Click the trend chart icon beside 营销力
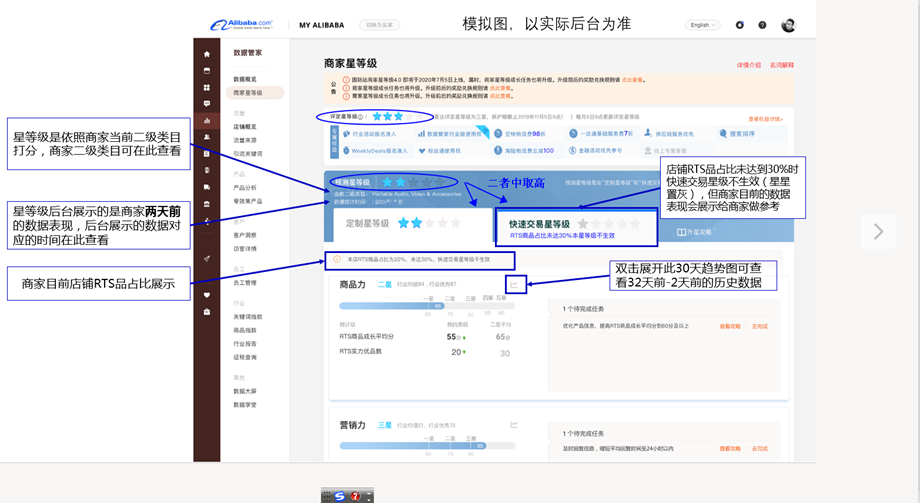 coord(514,425)
